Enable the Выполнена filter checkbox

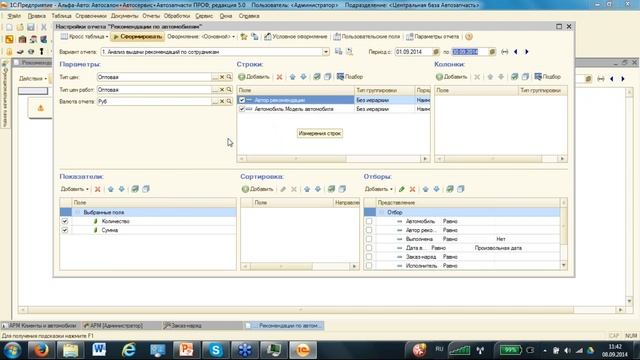pyautogui.click(x=369, y=239)
